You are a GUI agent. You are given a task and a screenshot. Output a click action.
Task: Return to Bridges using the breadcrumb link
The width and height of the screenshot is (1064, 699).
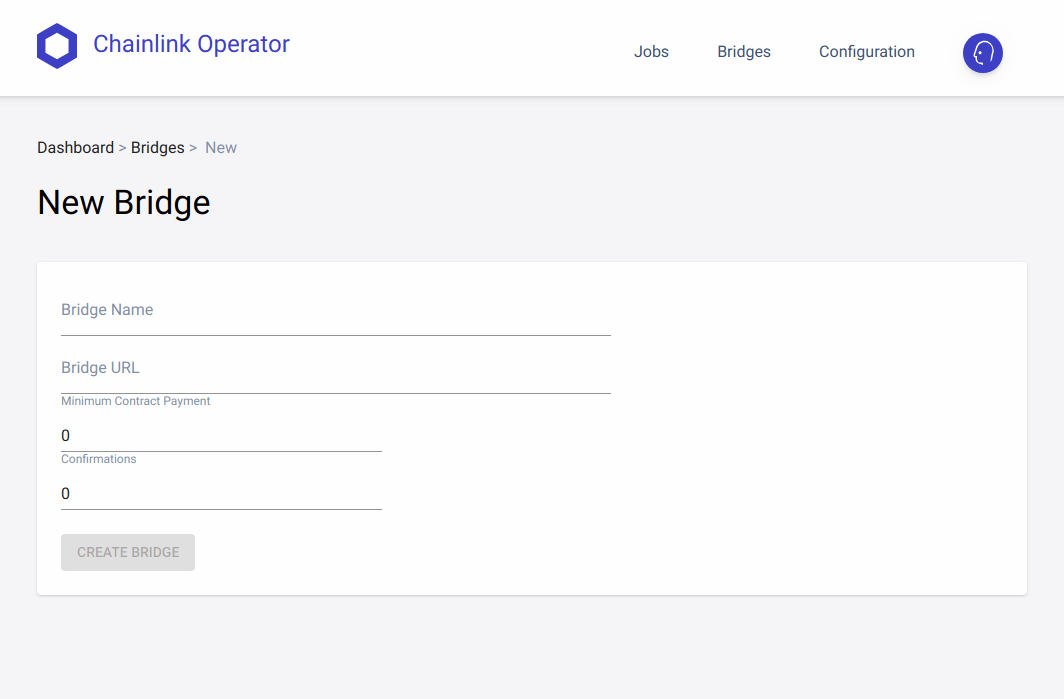tap(157, 148)
